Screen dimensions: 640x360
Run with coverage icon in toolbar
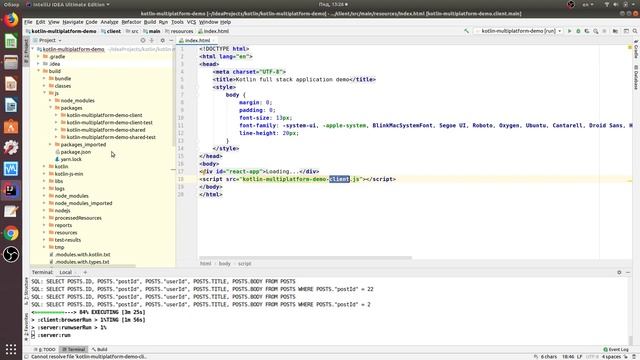pyautogui.click(x=587, y=31)
